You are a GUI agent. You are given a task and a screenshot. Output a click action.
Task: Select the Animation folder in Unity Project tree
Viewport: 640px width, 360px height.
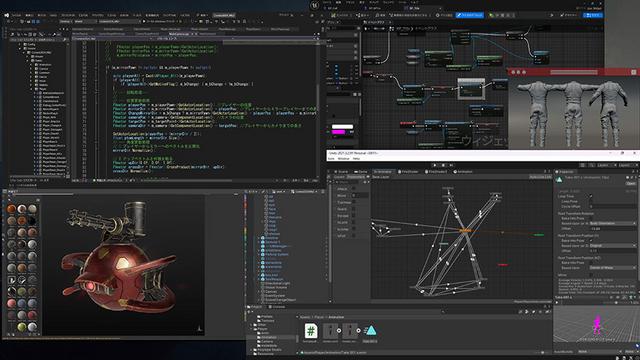(268, 338)
